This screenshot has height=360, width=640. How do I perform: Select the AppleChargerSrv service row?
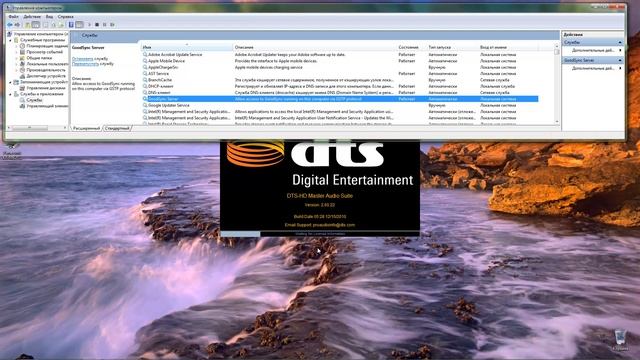[x=340, y=67]
